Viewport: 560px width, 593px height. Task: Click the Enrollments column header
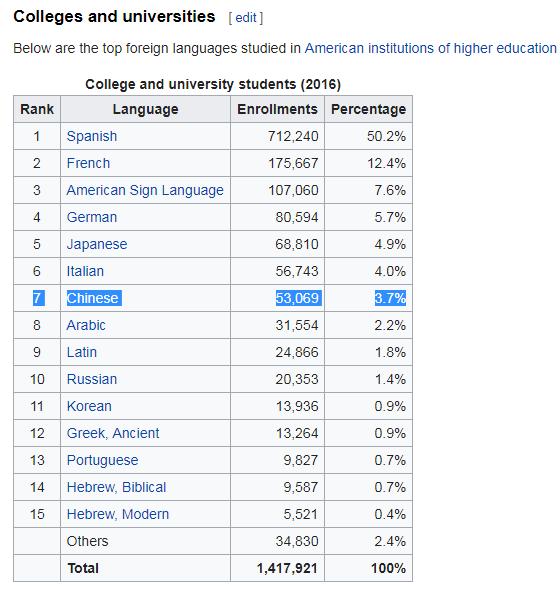point(278,109)
